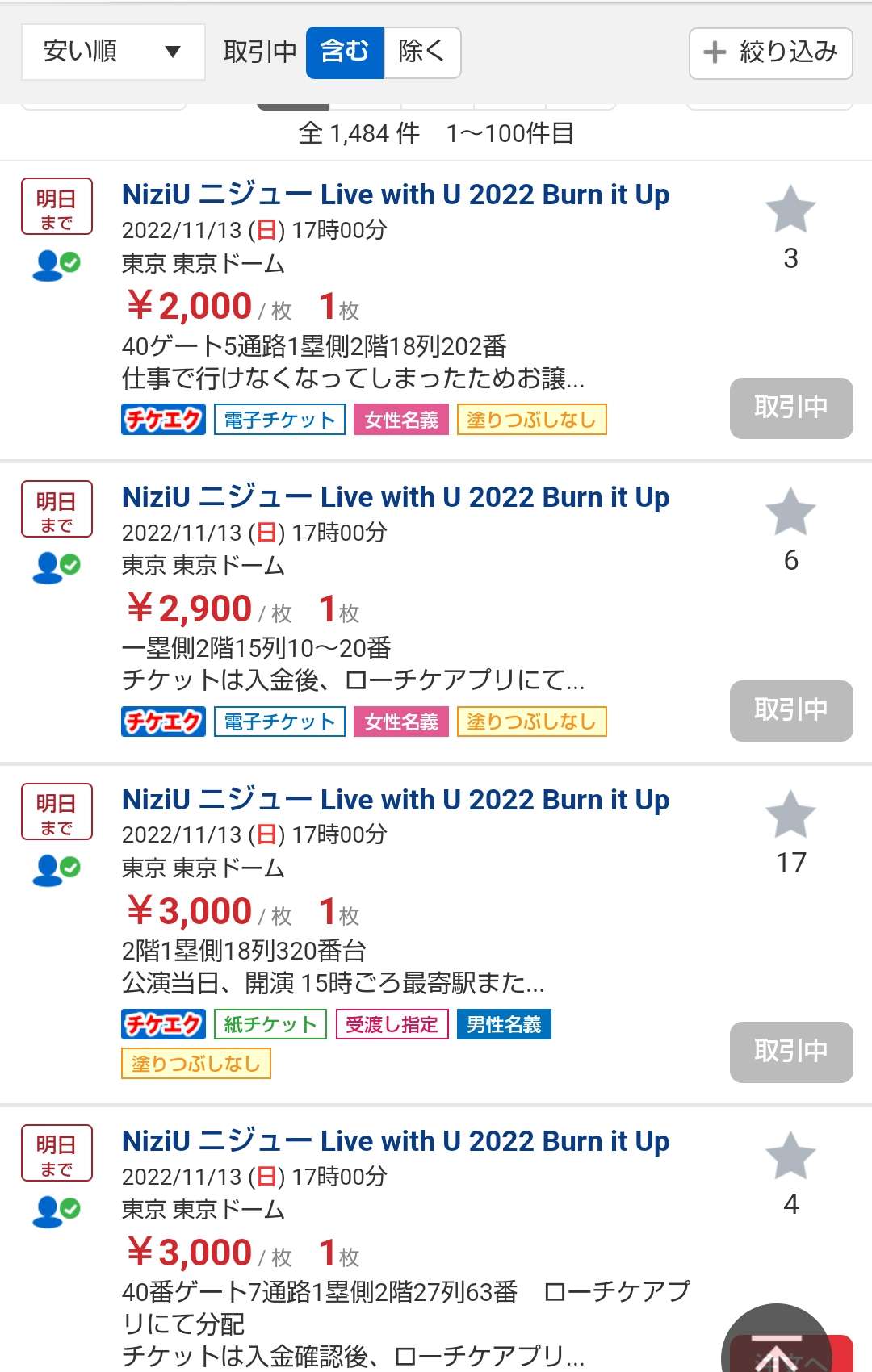The height and width of the screenshot is (1372, 872).
Task: Click the 男性名義 tag on third listing
Action: coord(504,1024)
